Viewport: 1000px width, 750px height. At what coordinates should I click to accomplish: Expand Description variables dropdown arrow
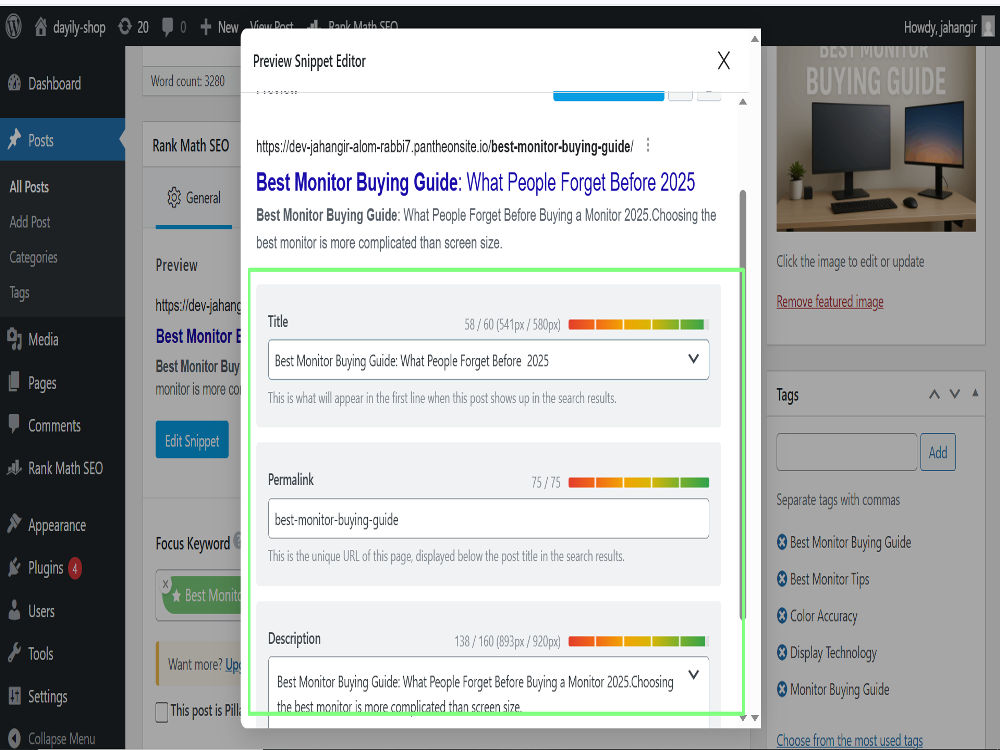point(693,675)
